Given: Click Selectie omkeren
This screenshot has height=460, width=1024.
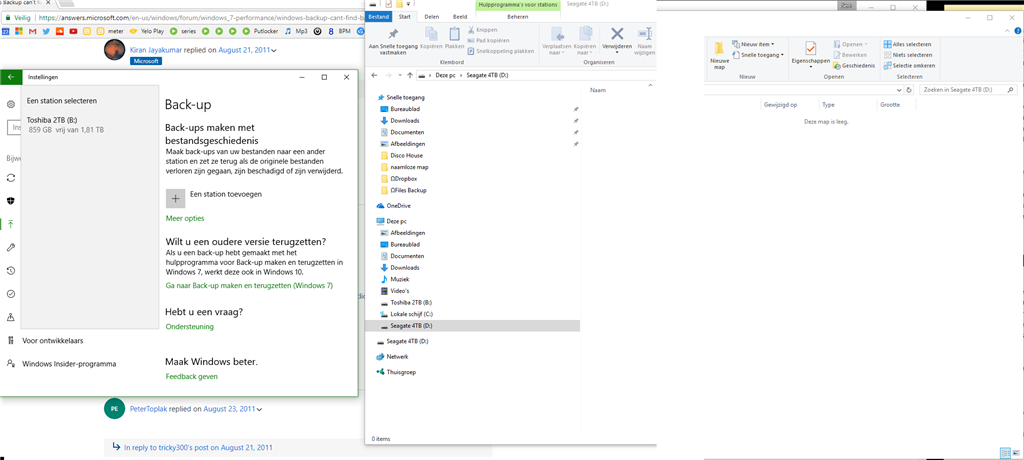Looking at the screenshot, I should [x=909, y=65].
